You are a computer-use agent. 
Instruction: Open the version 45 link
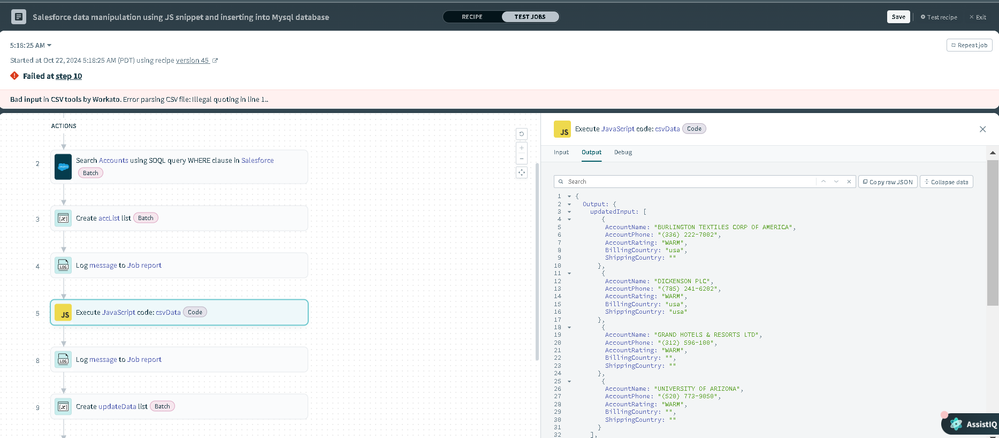click(x=192, y=61)
